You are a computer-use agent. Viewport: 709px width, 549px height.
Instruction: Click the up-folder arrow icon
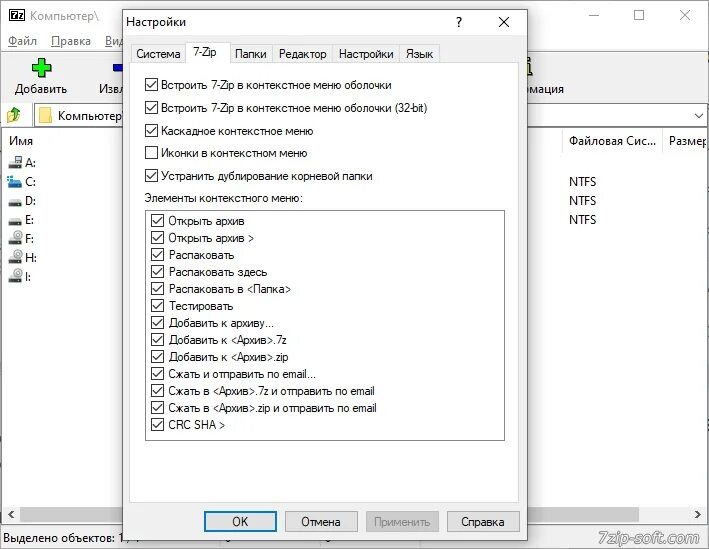tap(14, 115)
